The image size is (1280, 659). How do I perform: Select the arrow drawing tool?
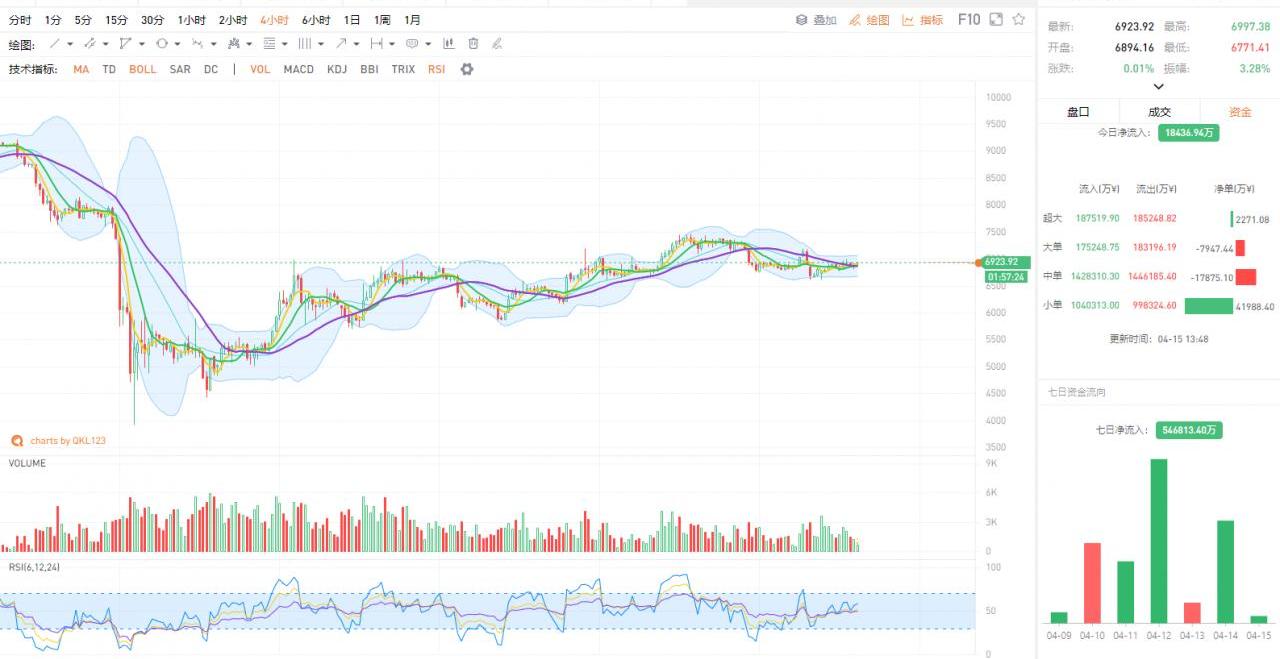pos(341,44)
